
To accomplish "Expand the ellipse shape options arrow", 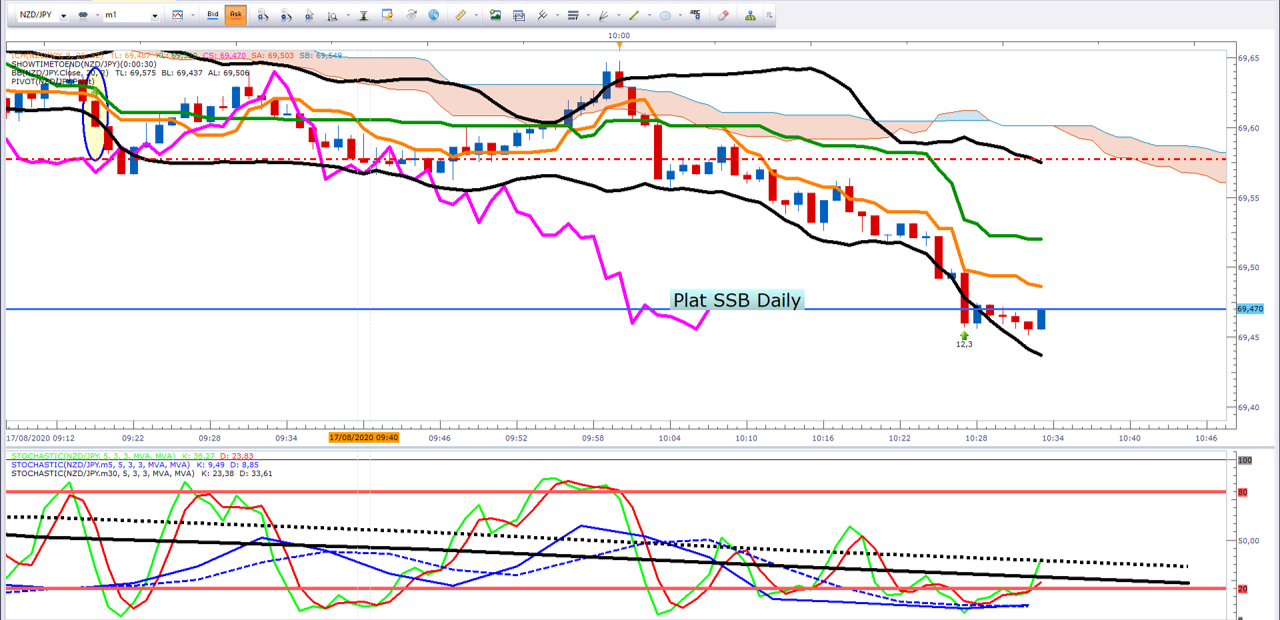I will tap(680, 15).
